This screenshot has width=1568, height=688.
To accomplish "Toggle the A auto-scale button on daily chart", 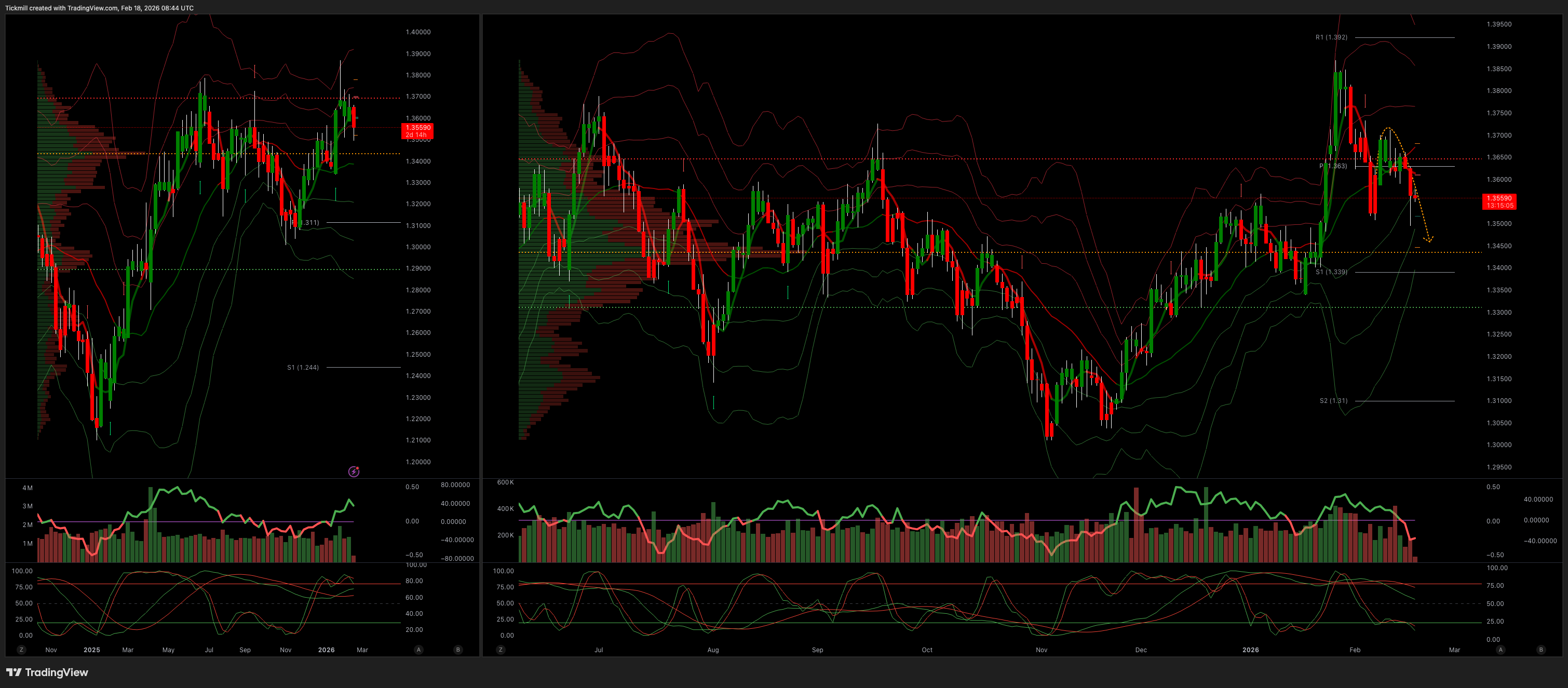I will [x=1501, y=650].
